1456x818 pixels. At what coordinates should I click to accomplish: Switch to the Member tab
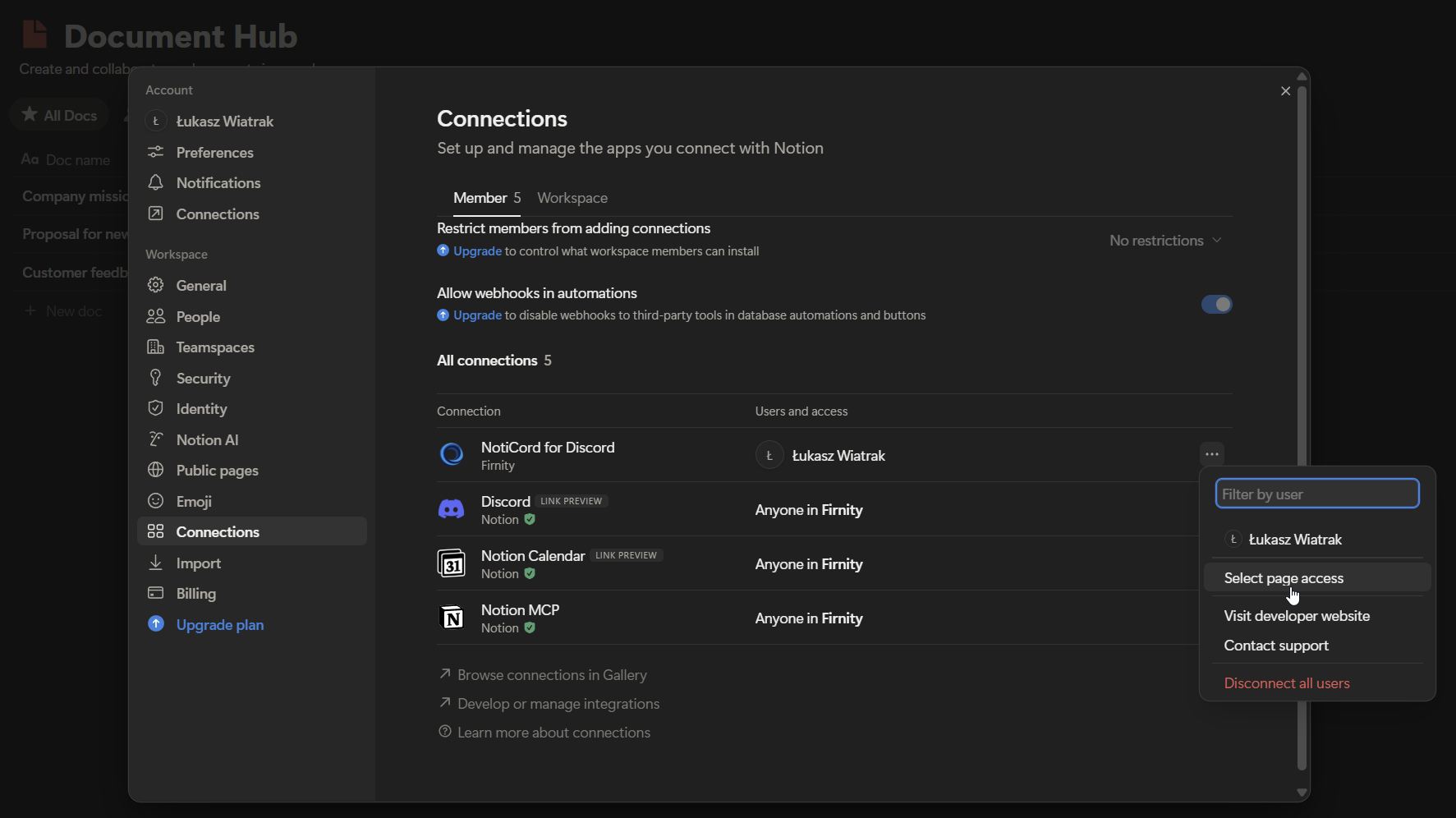[x=479, y=198]
